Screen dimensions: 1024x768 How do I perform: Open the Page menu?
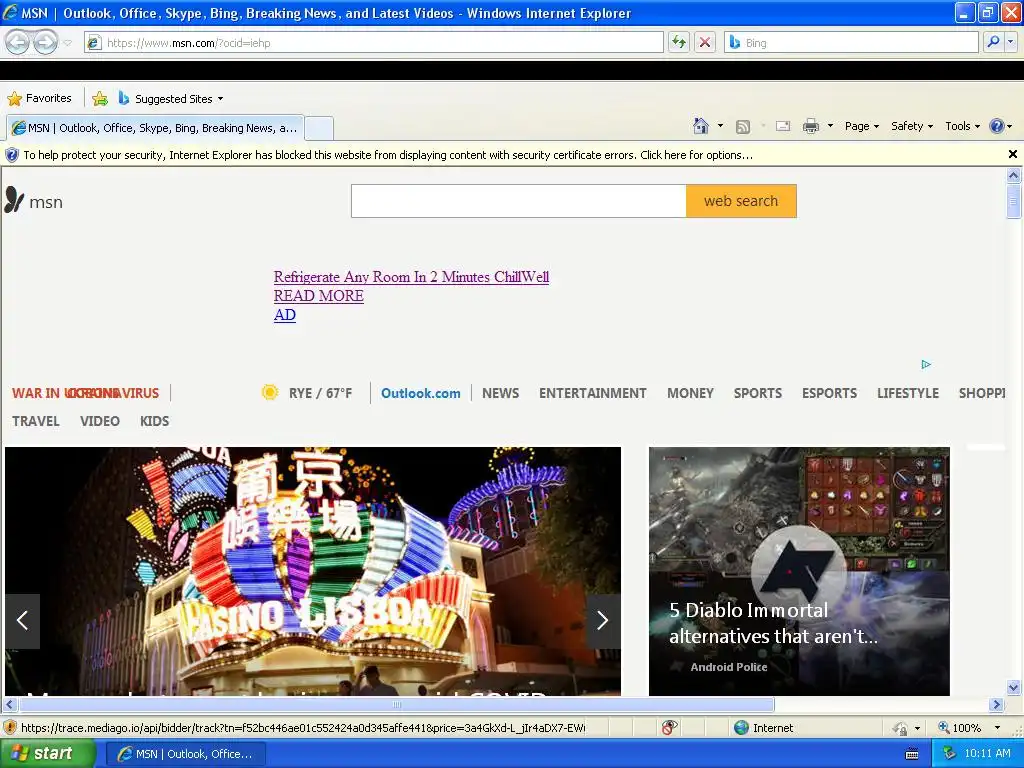point(861,126)
